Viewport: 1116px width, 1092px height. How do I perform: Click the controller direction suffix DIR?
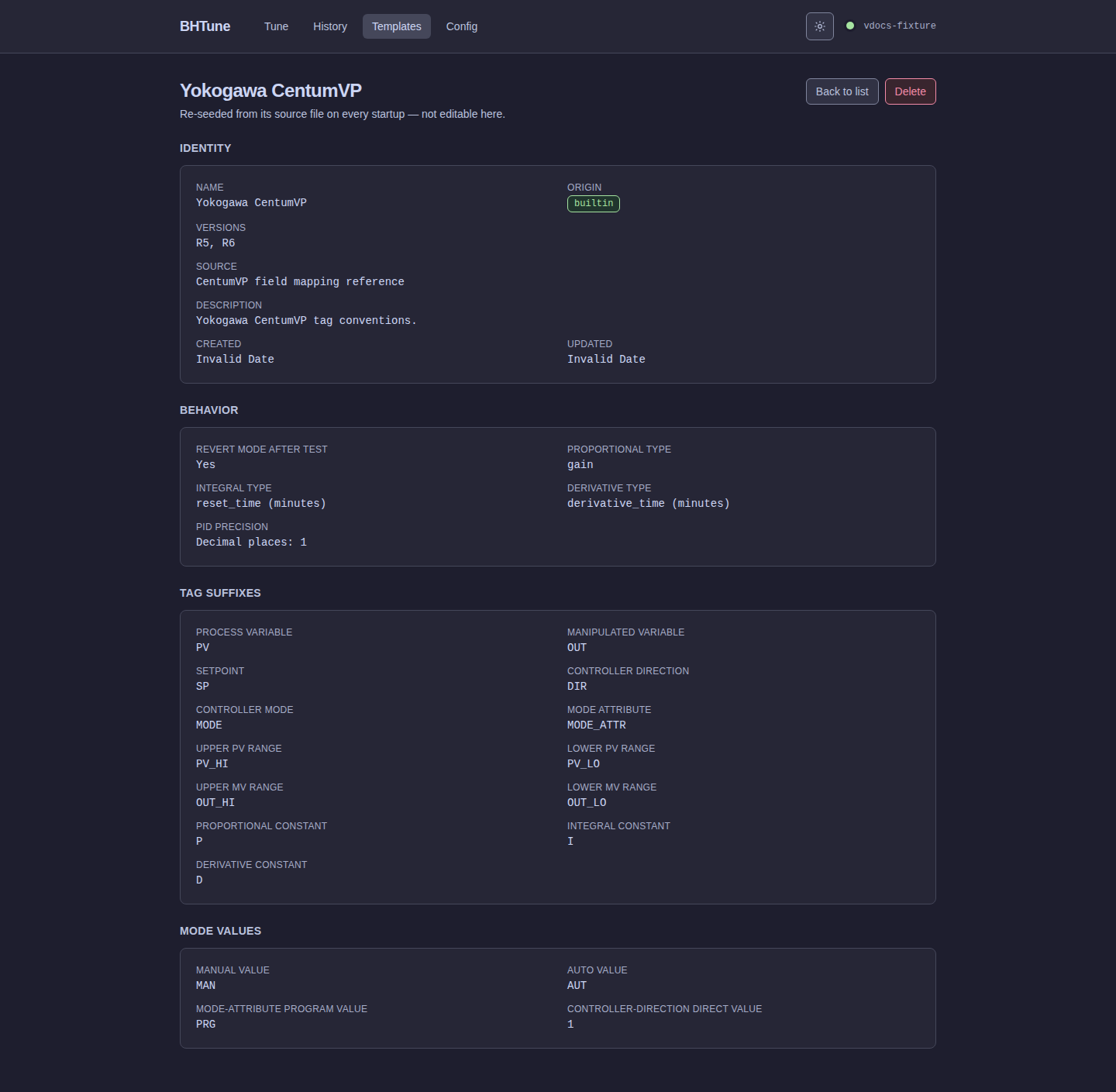click(577, 687)
